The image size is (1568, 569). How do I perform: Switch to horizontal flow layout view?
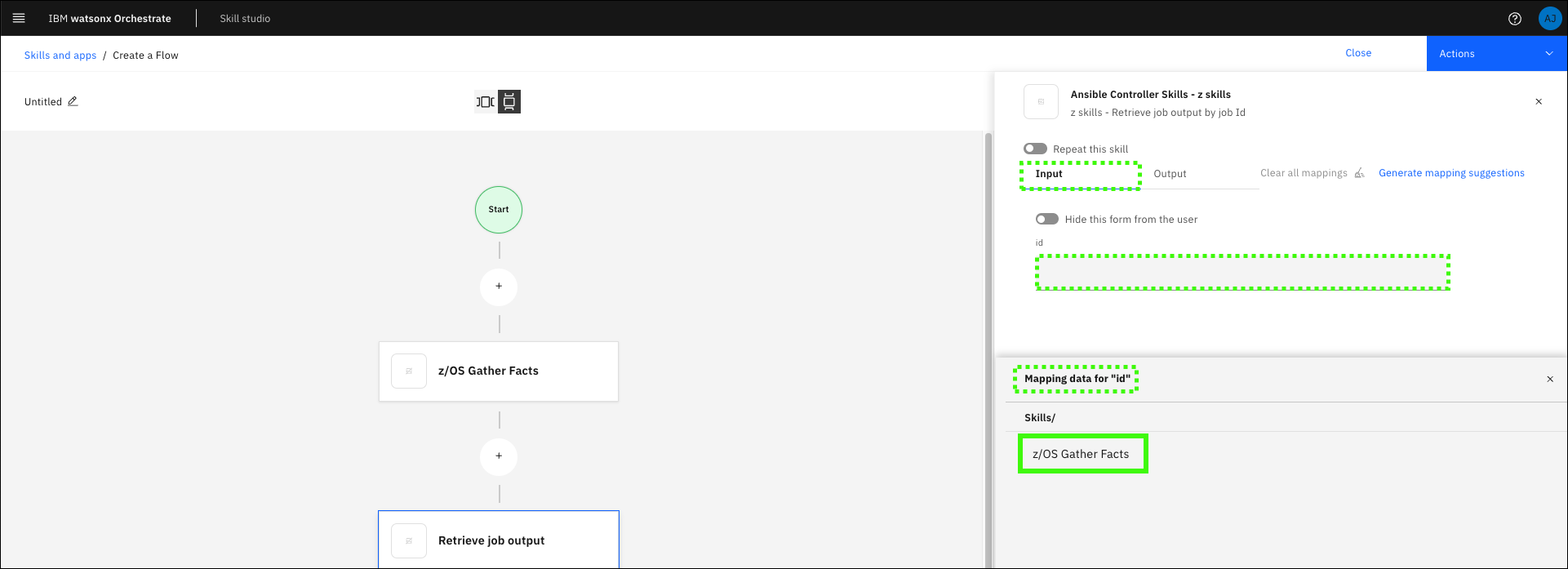point(486,102)
